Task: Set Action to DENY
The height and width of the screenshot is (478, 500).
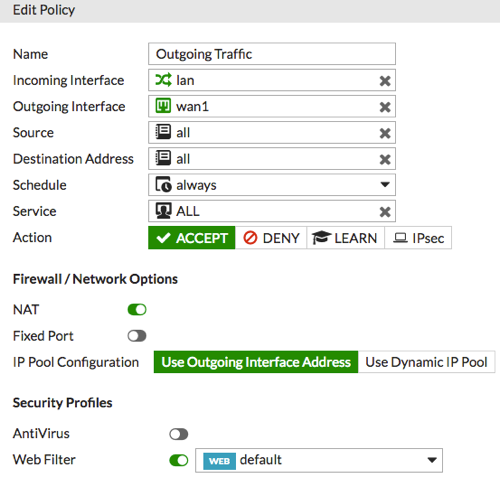Action: 271,238
